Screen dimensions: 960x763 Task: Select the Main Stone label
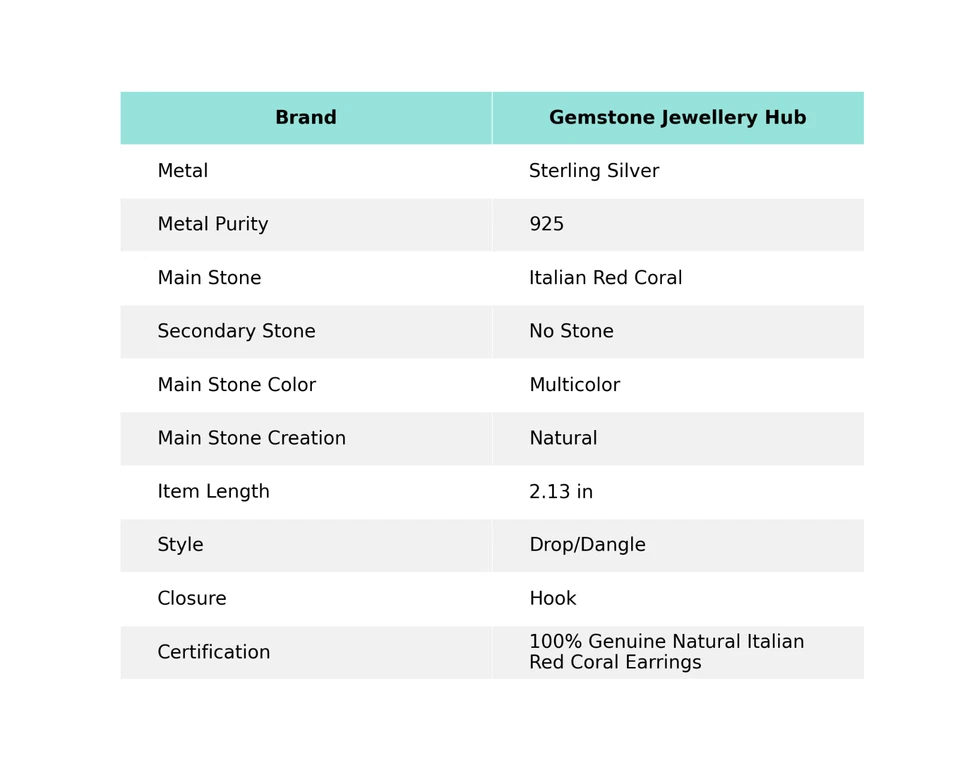coord(209,278)
